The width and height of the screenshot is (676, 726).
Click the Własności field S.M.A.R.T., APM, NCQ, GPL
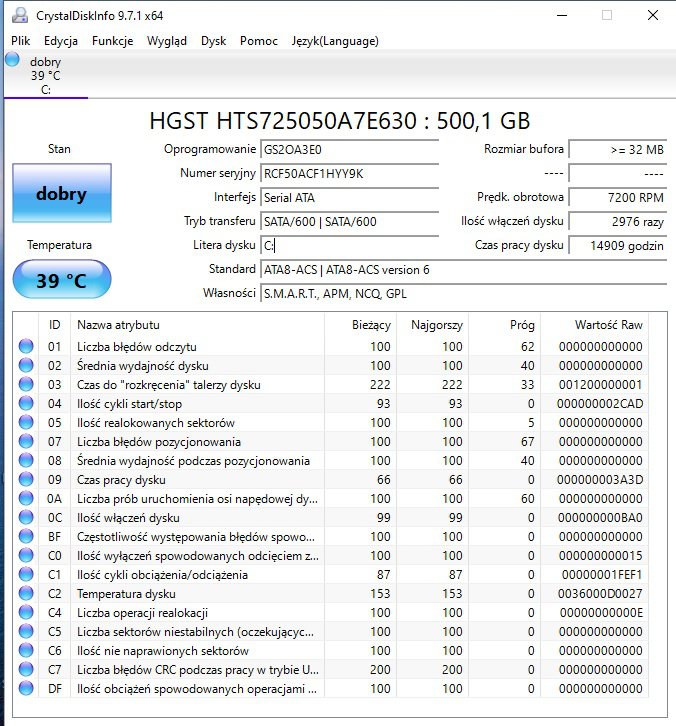click(x=463, y=294)
